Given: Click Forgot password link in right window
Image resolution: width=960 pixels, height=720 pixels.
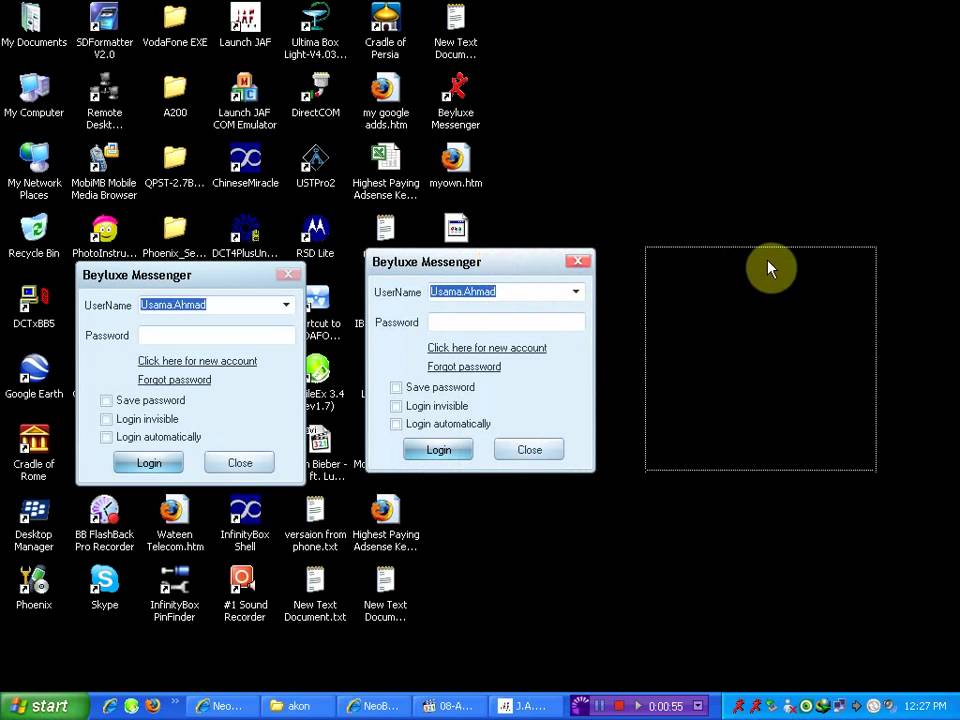Looking at the screenshot, I should pos(464,366).
